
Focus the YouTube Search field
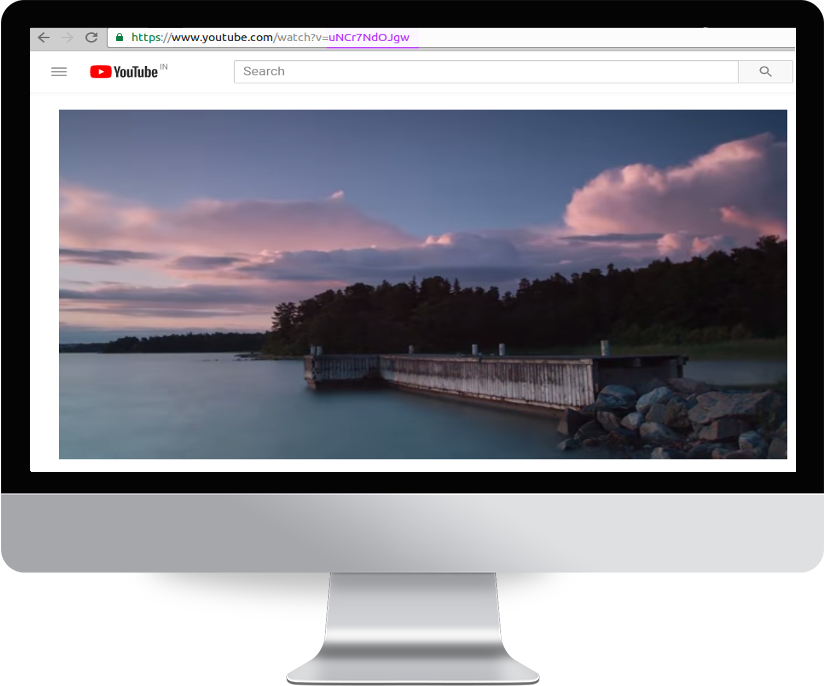486,71
